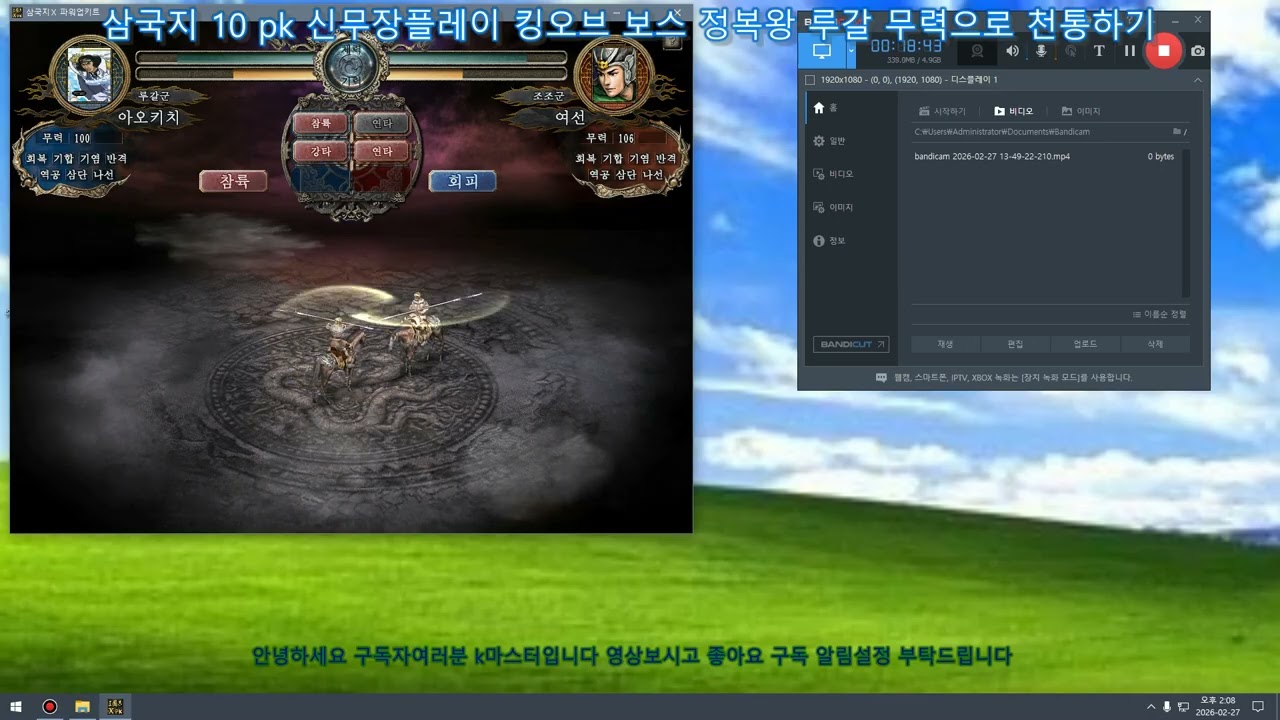Viewport: 1280px width, 720px height.
Task: Click the speaker sound icon in Bandicam
Action: click(1012, 51)
